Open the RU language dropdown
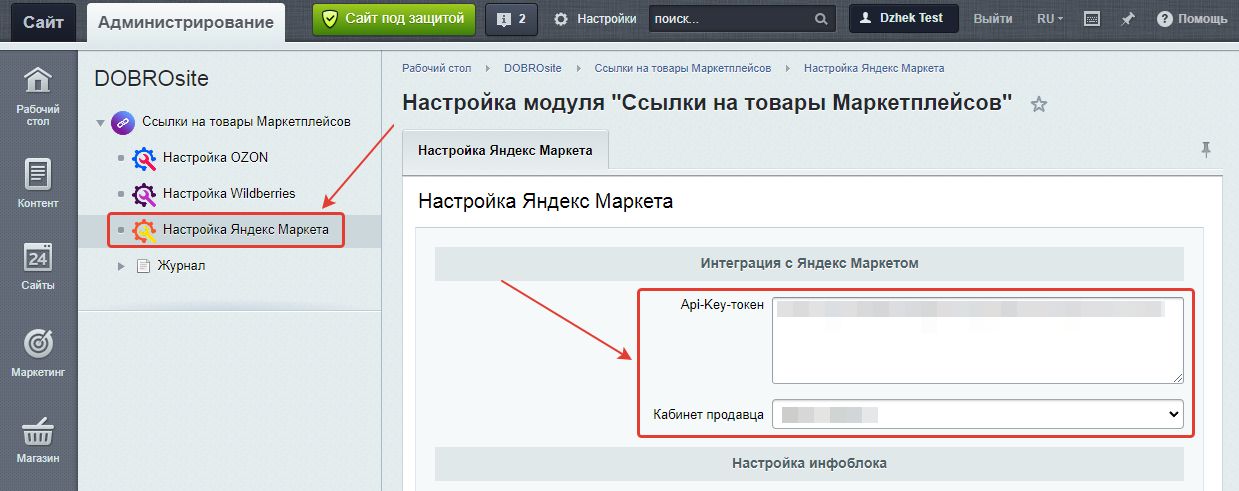1239x491 pixels. [x=1050, y=19]
